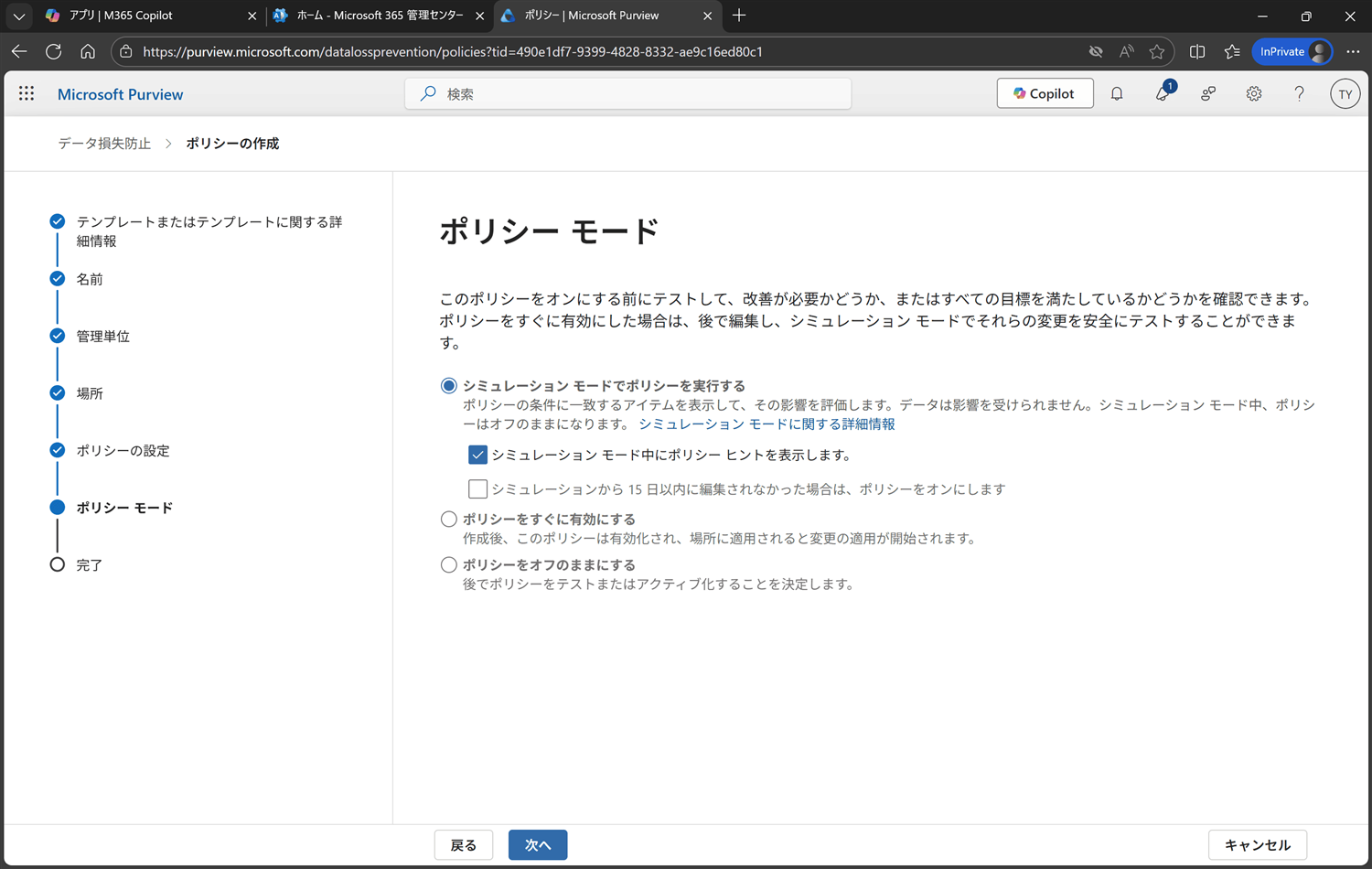Click the 次へ button
Viewport: 1372px width, 869px height.
[x=538, y=845]
